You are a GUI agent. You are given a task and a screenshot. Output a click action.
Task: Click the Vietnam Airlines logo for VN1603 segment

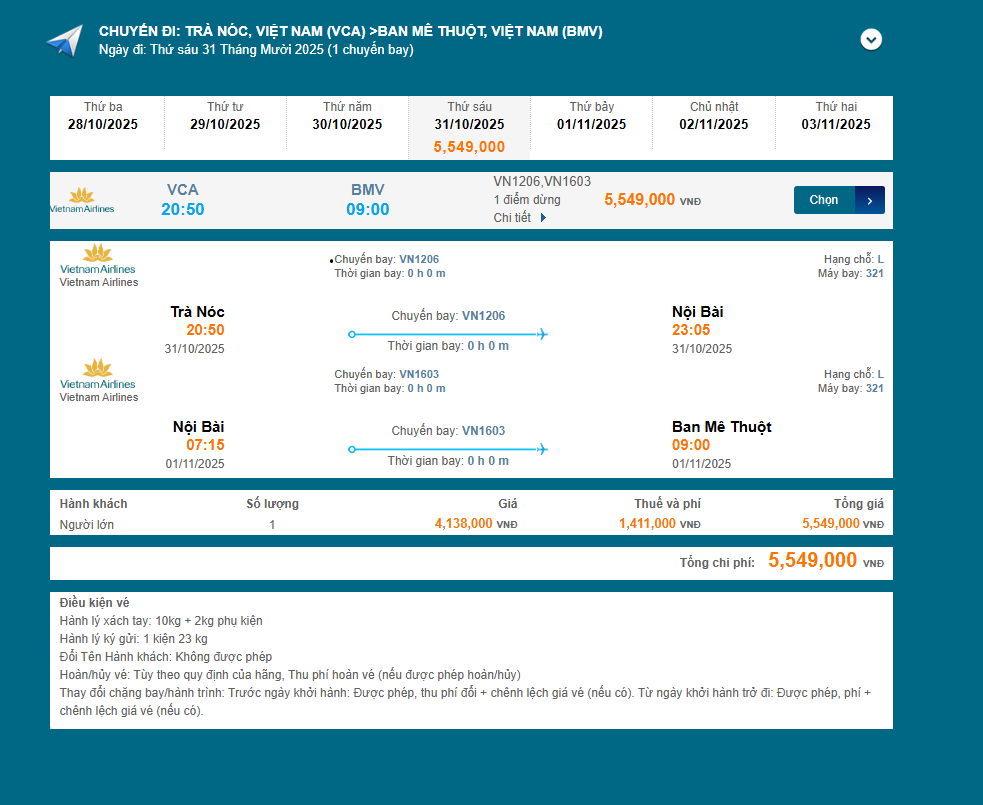tap(98, 373)
